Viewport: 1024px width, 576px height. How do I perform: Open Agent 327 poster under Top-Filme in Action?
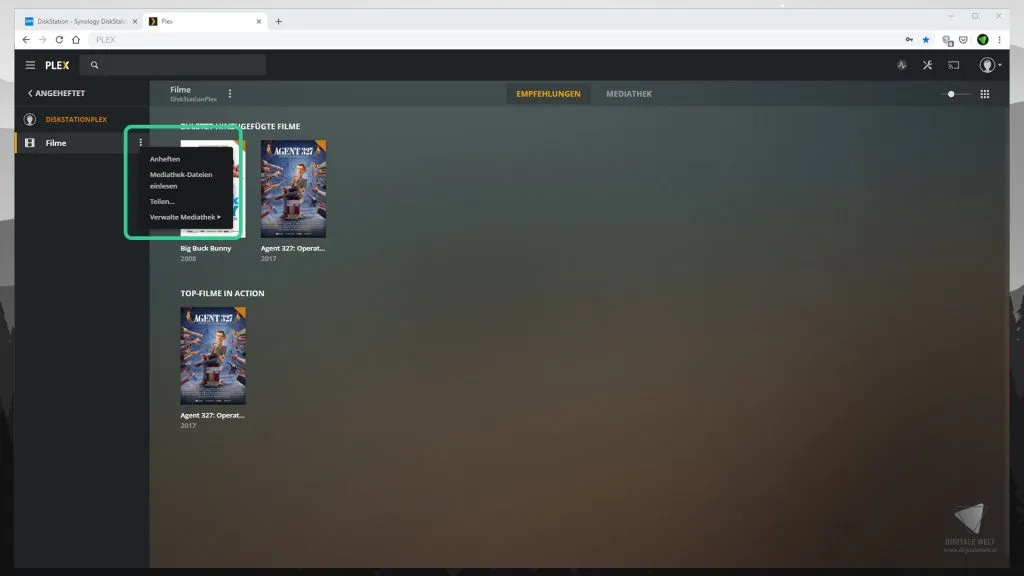pyautogui.click(x=213, y=356)
